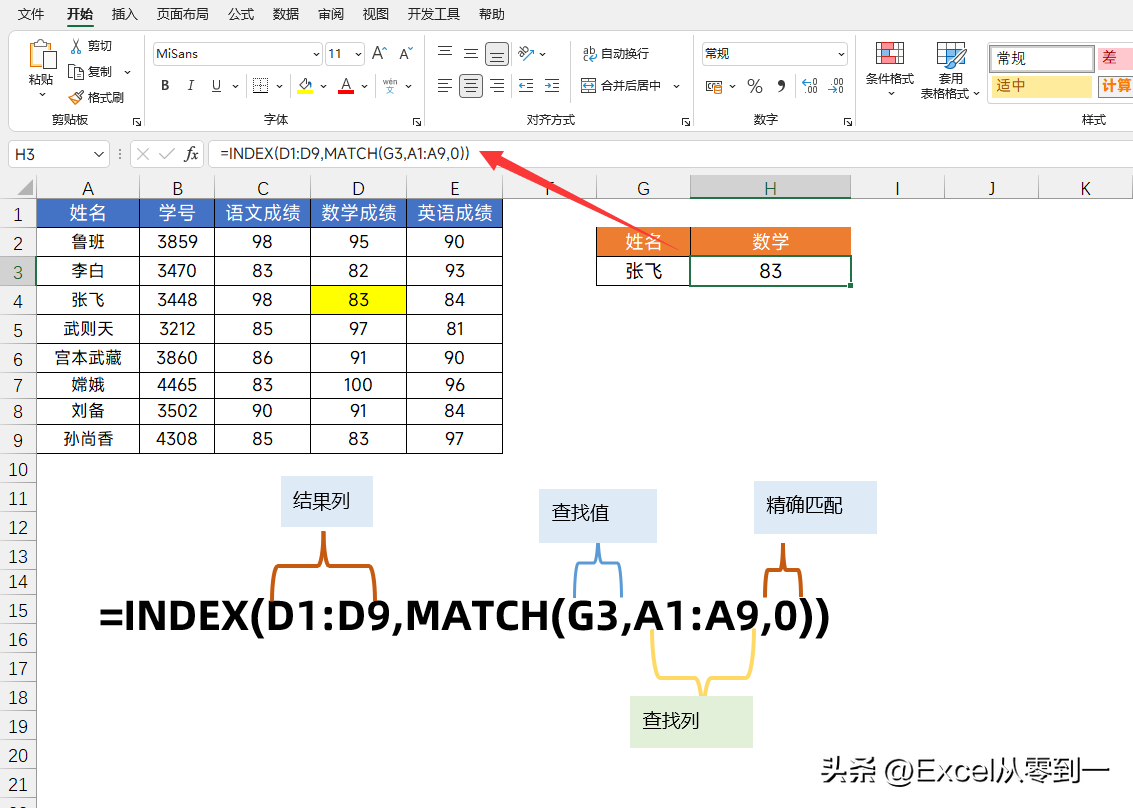Screen dimensions: 1133x808
Task: Select cell G3 containing 张飞
Action: (643, 271)
